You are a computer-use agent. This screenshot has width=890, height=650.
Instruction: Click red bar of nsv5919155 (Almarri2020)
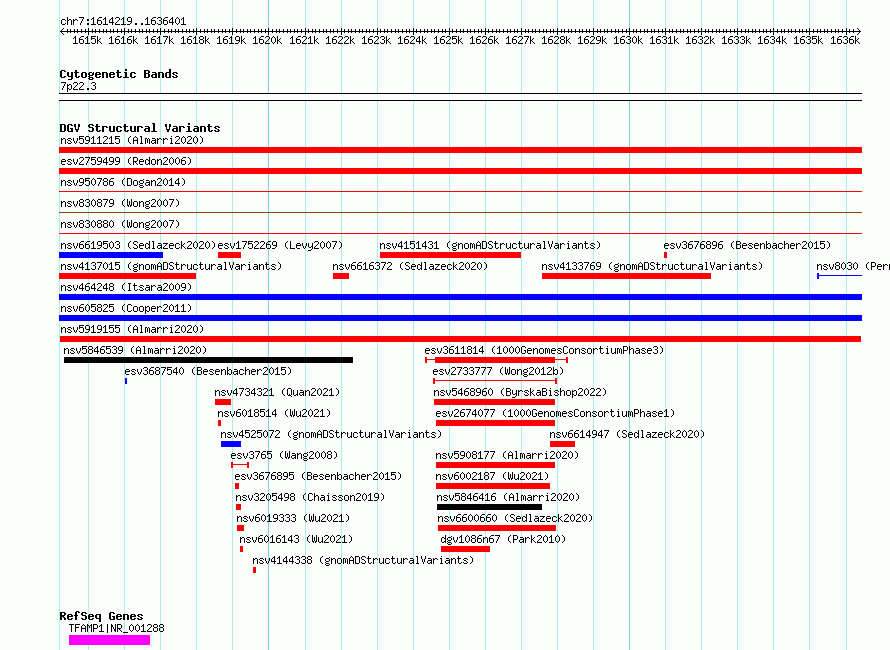coord(460,339)
